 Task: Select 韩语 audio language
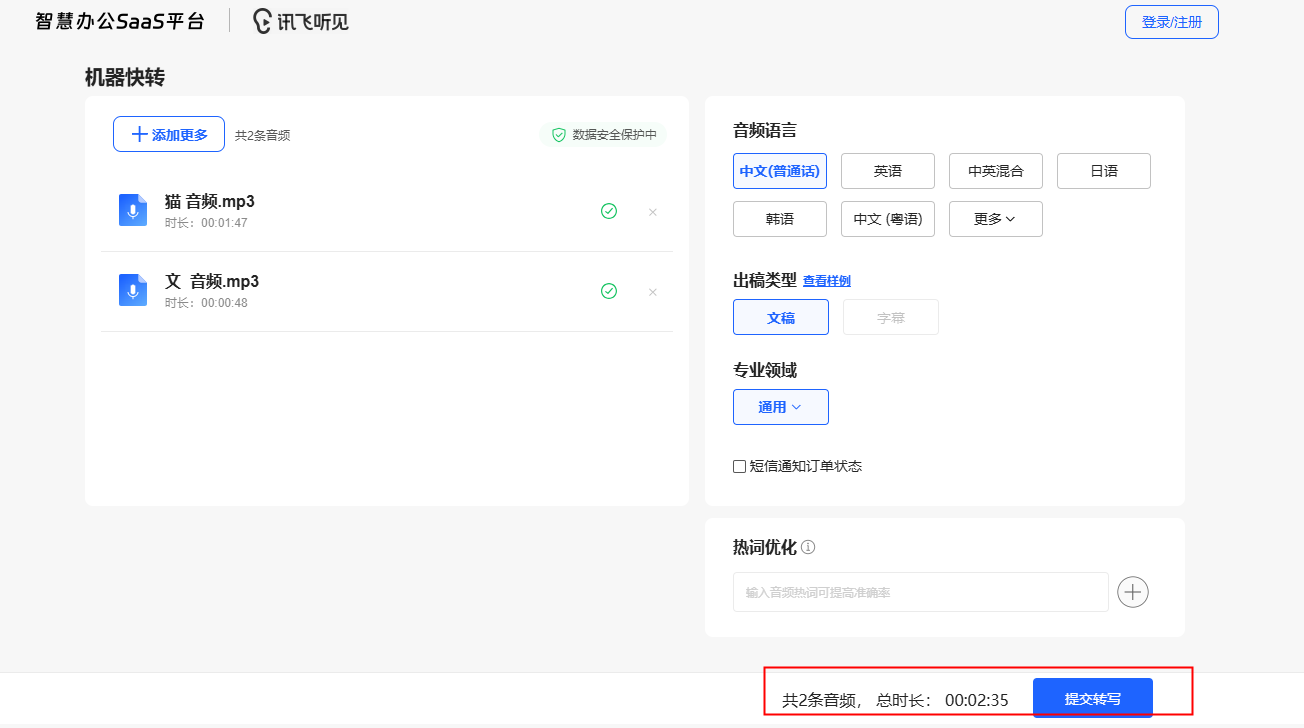coord(780,219)
